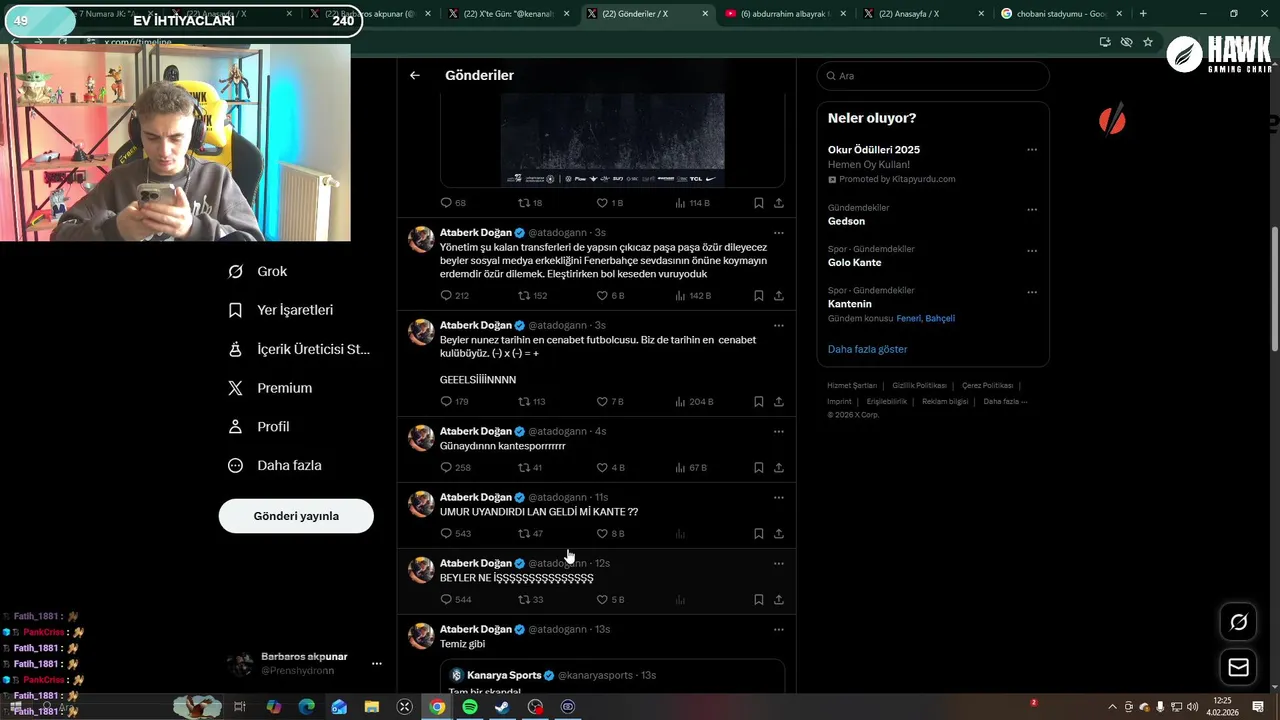This screenshot has height=720, width=1280.
Task: Open more options on 'Beyler nunez' post
Action: click(x=779, y=325)
